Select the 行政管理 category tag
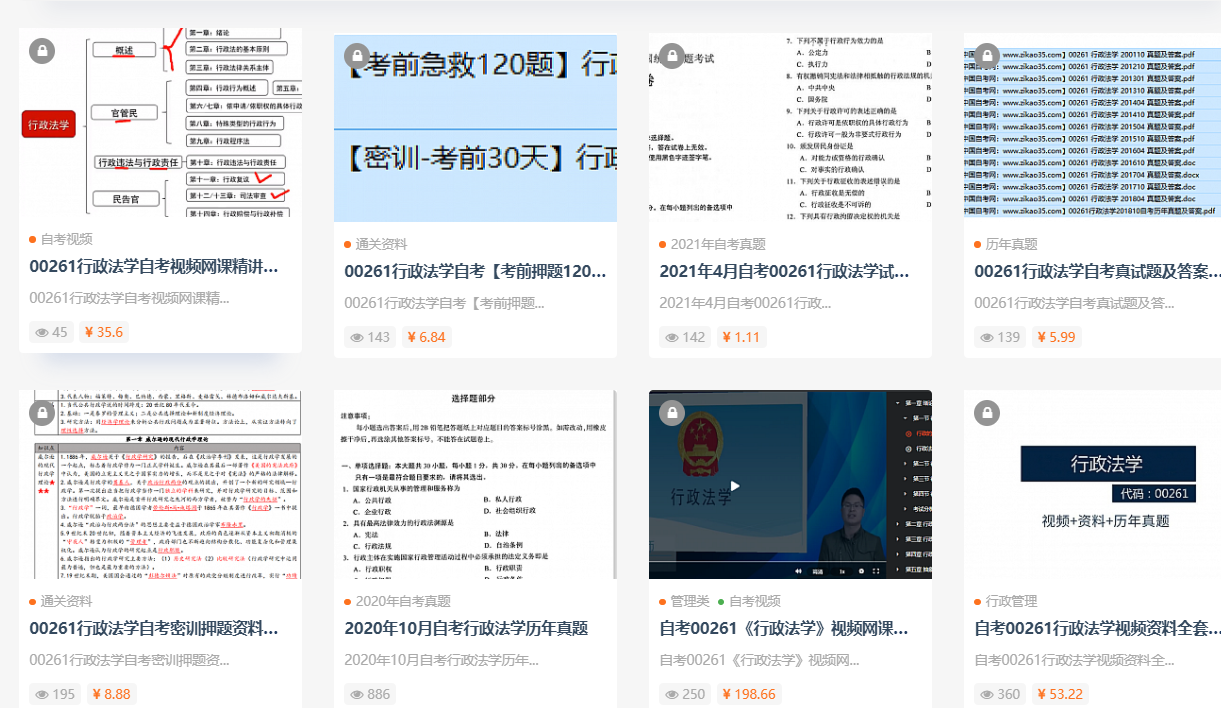Viewport: 1221px width, 708px height. click(x=1012, y=601)
